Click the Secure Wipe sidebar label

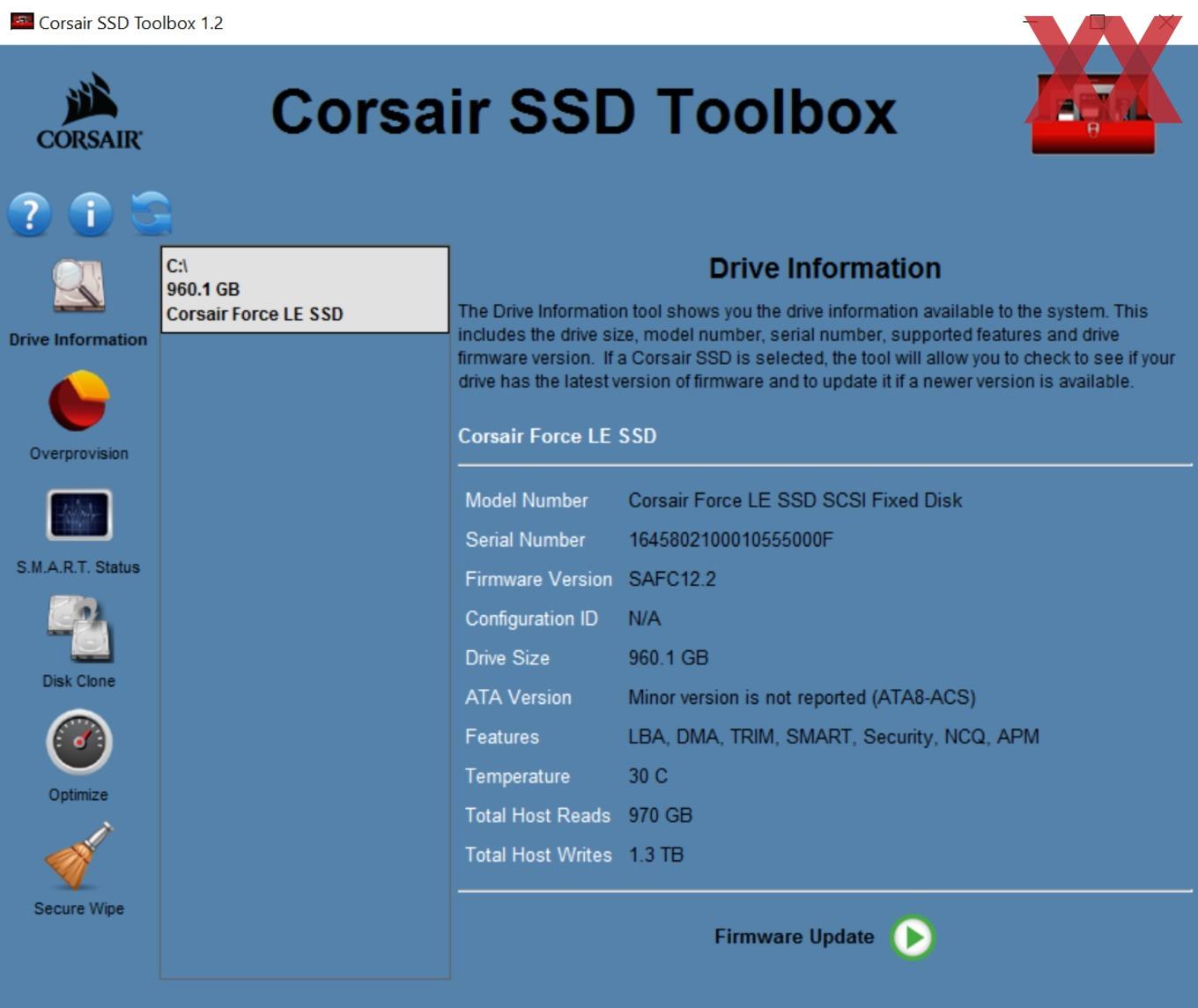78,908
